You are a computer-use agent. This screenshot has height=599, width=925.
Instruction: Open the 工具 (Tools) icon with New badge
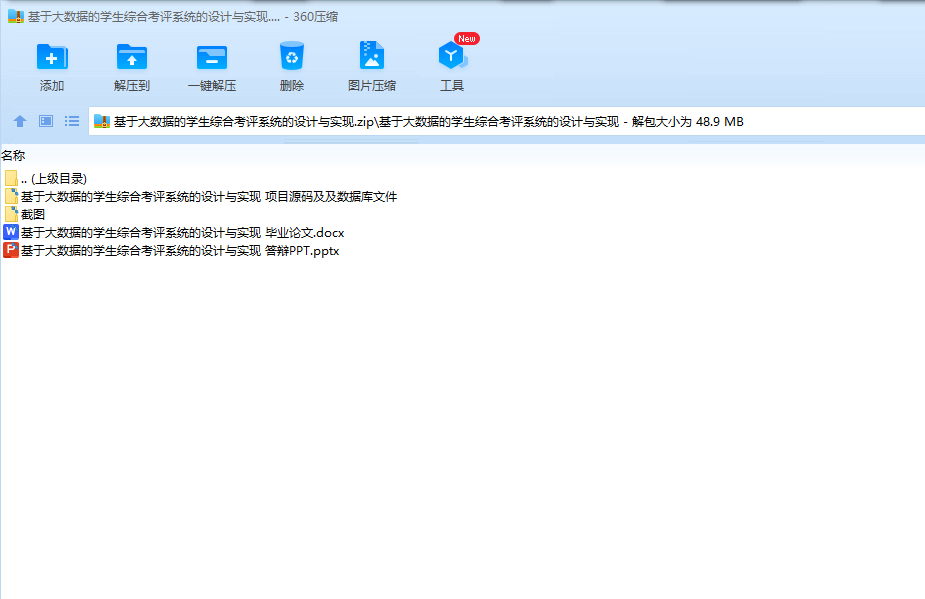tap(453, 56)
